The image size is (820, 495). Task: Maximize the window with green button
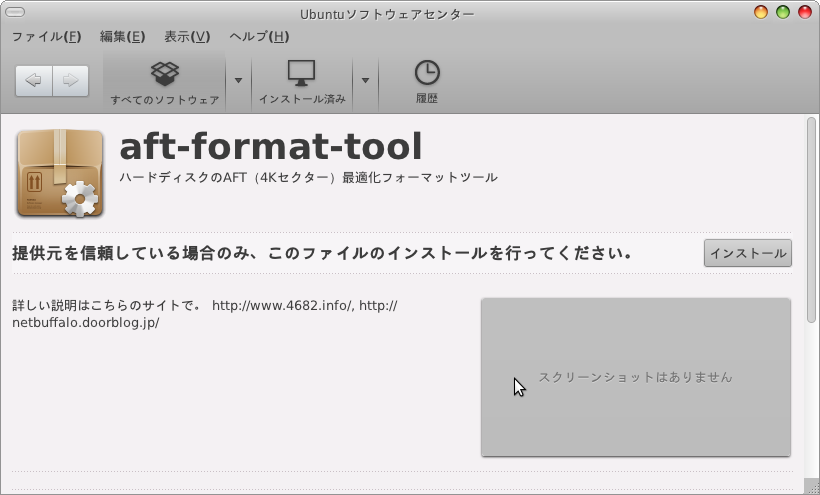tap(783, 12)
